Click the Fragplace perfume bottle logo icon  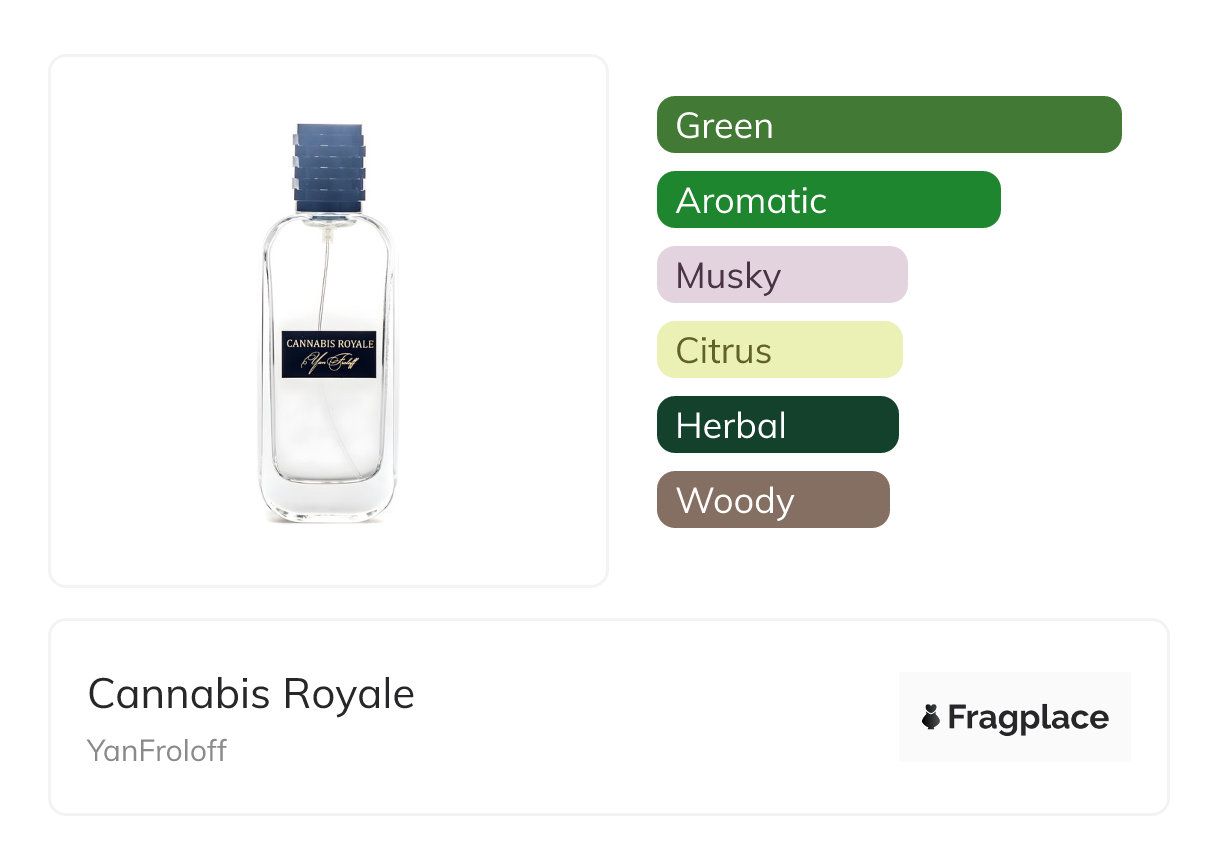coord(931,717)
